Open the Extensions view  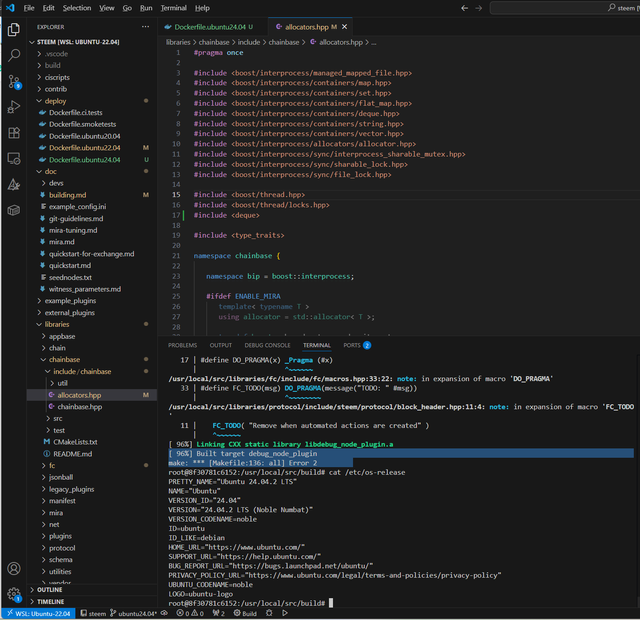coord(13,133)
